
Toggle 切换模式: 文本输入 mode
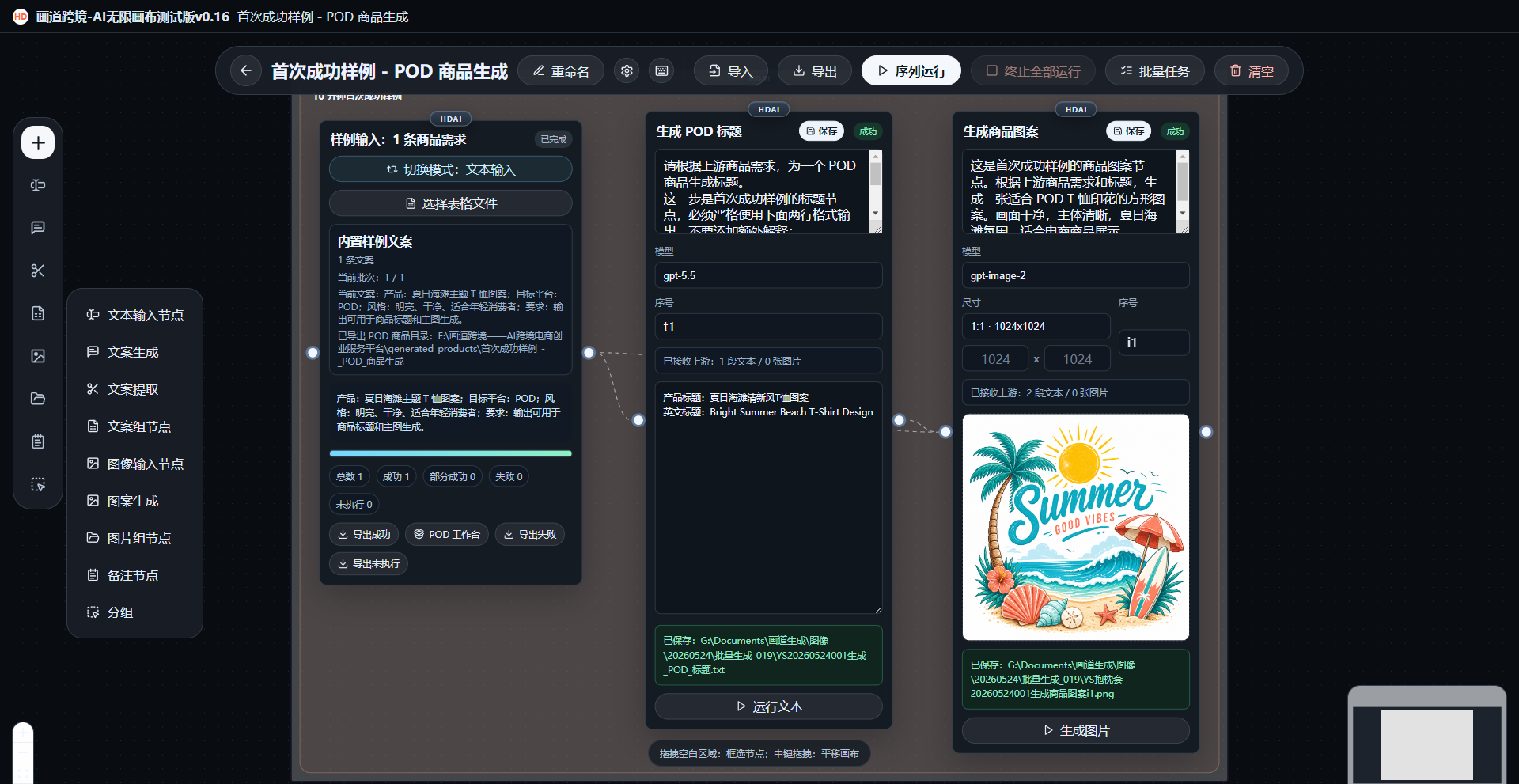[451, 169]
